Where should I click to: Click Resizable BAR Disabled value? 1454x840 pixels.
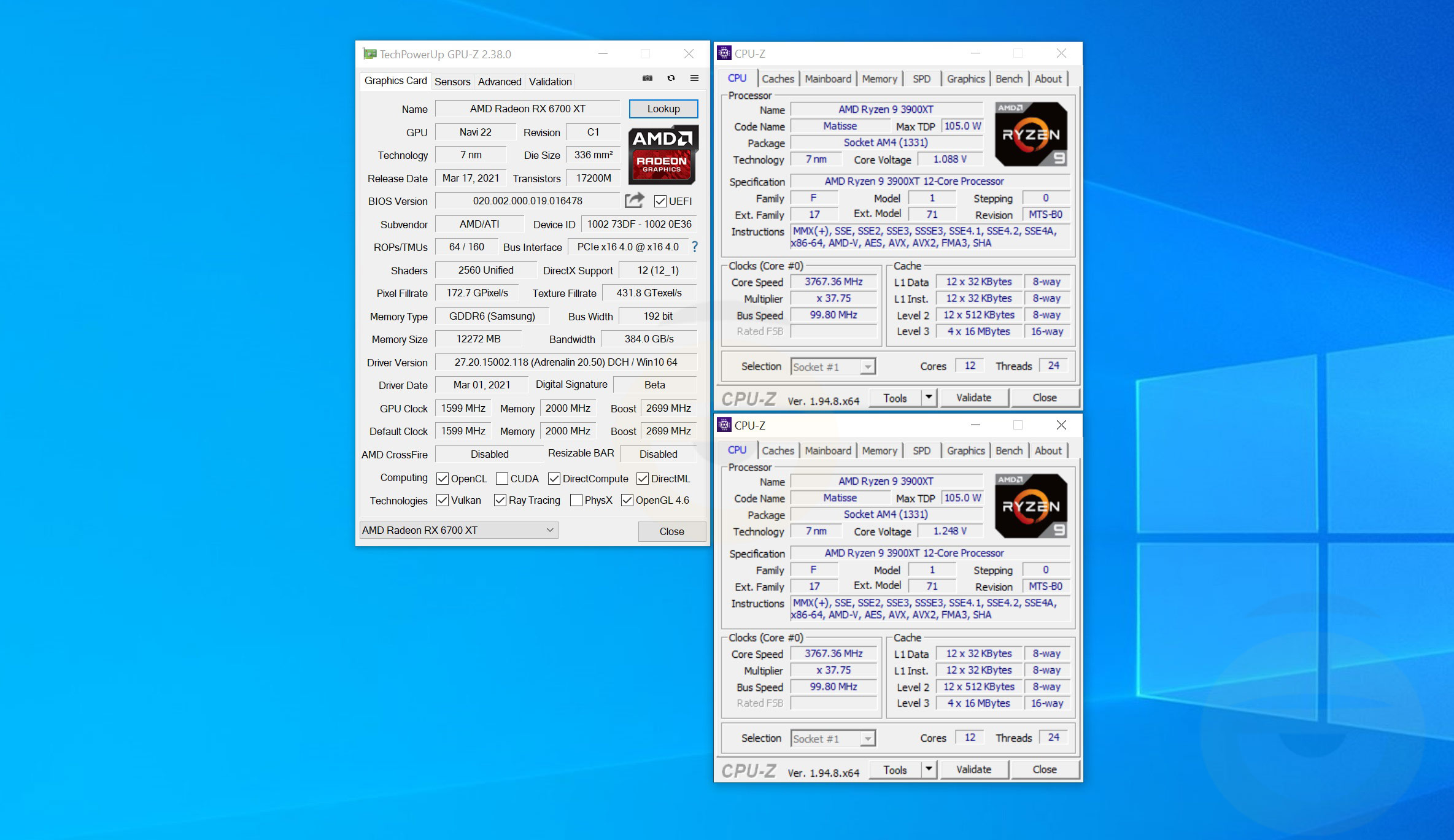(659, 454)
